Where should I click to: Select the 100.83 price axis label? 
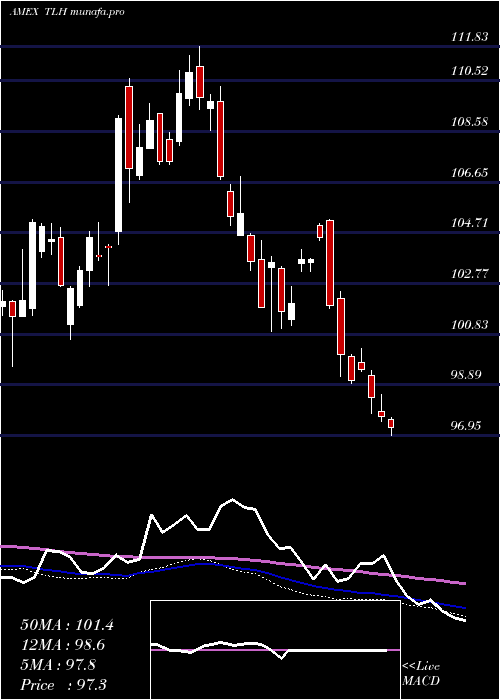(x=469, y=325)
